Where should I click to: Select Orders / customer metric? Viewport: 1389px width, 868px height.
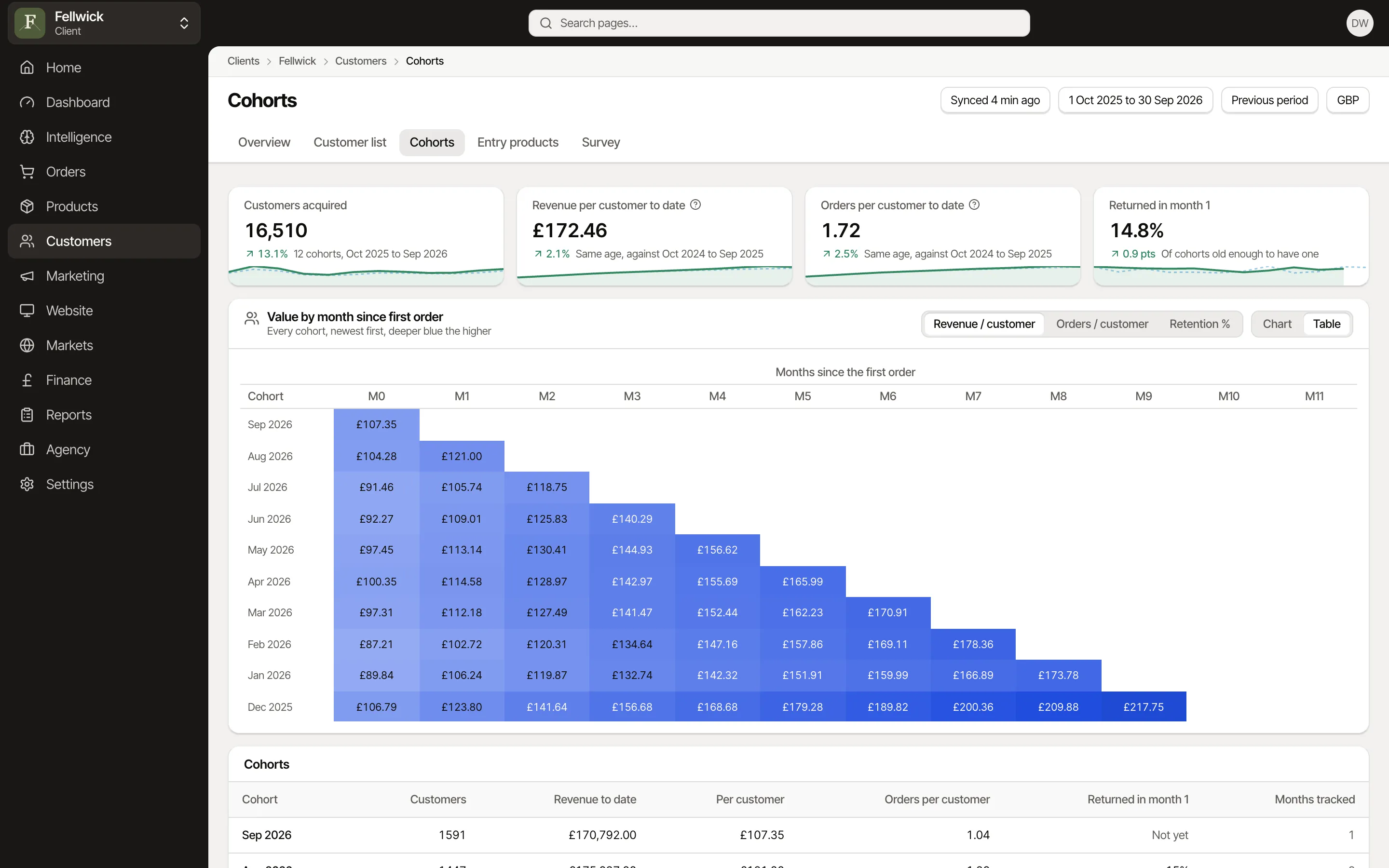(x=1102, y=325)
